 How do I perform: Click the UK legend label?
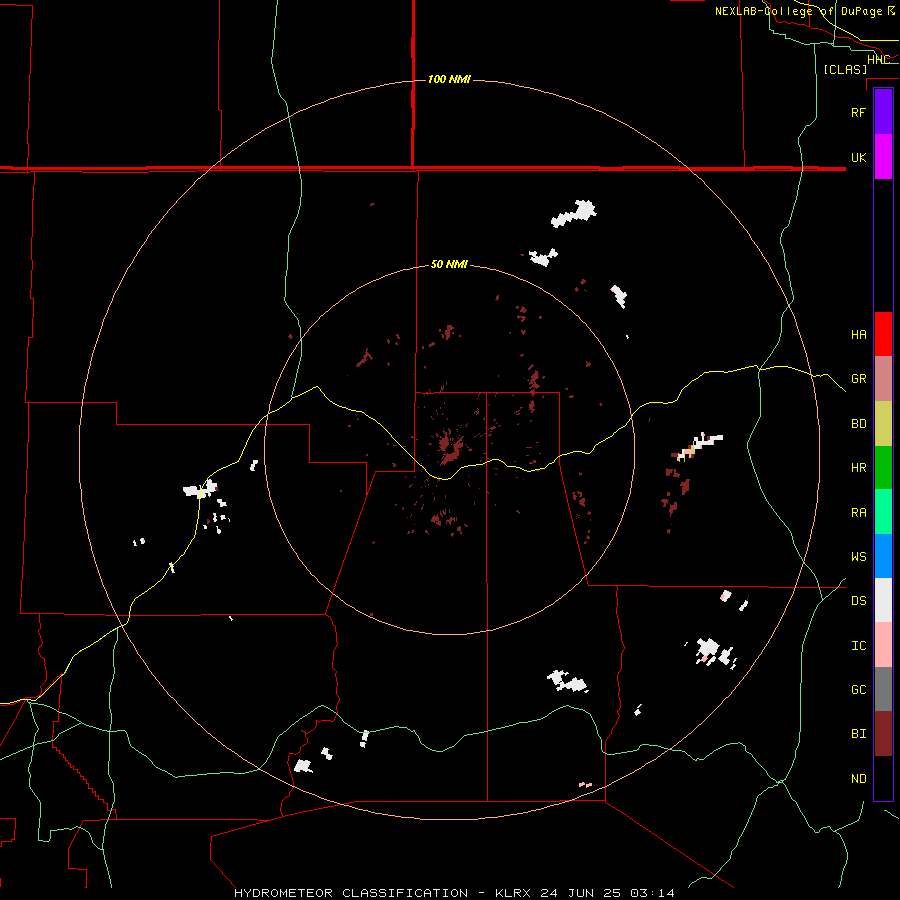pyautogui.click(x=858, y=157)
